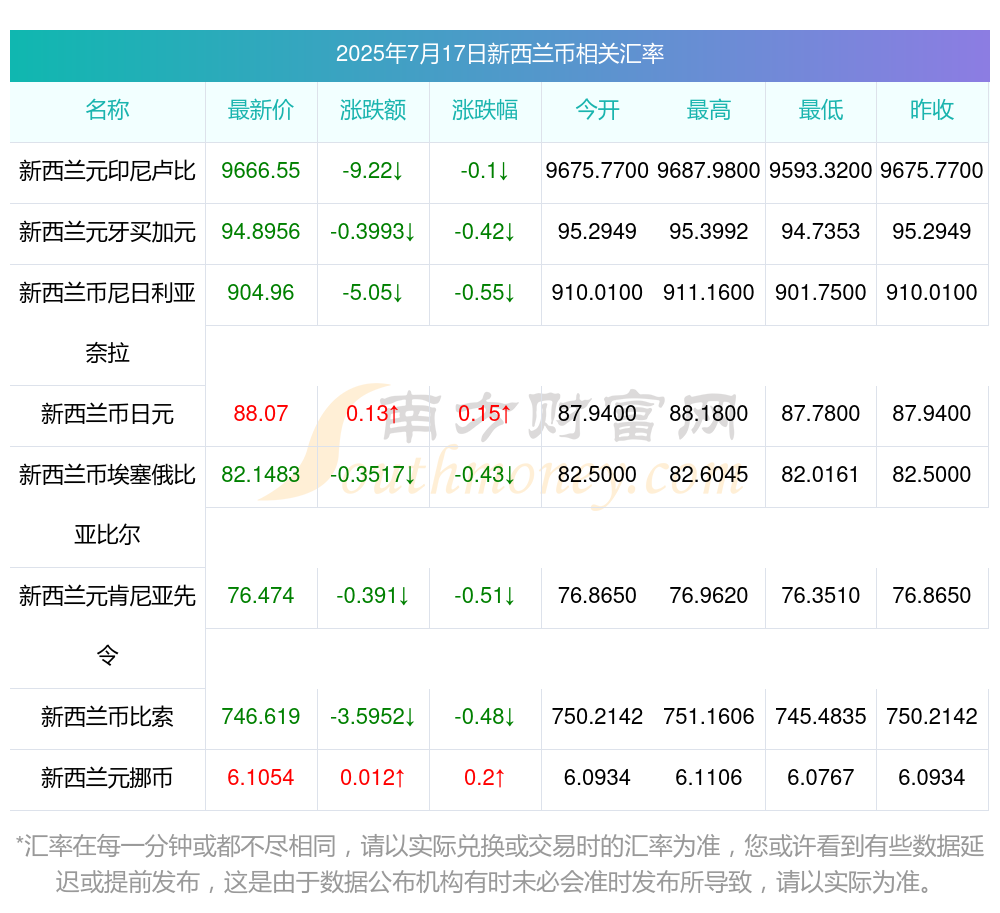This screenshot has width=1000, height=913.
Task: Click the percent change 0.2↑
Action: point(485,778)
